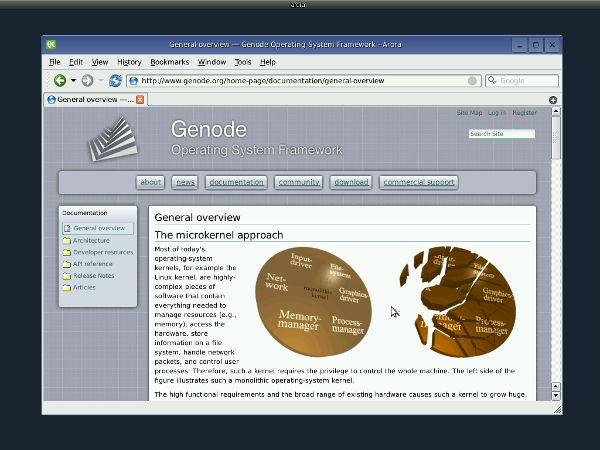
Task: Click the Qt application icon in title bar
Action: click(51, 44)
